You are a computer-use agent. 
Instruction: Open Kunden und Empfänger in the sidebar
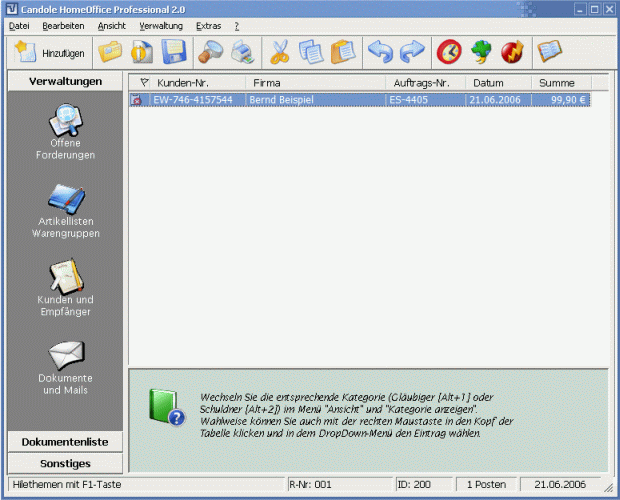66,288
